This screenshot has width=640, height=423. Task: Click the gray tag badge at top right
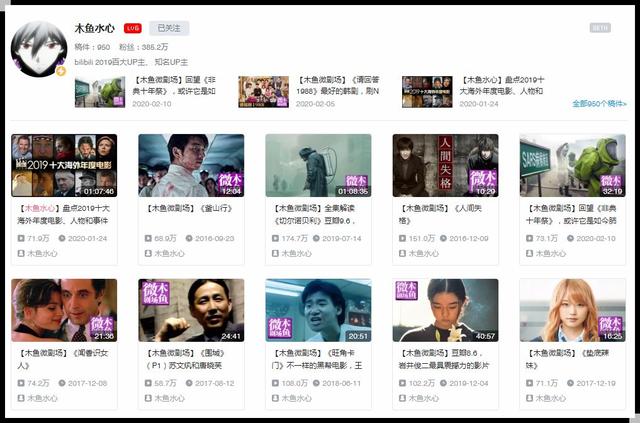(x=600, y=28)
